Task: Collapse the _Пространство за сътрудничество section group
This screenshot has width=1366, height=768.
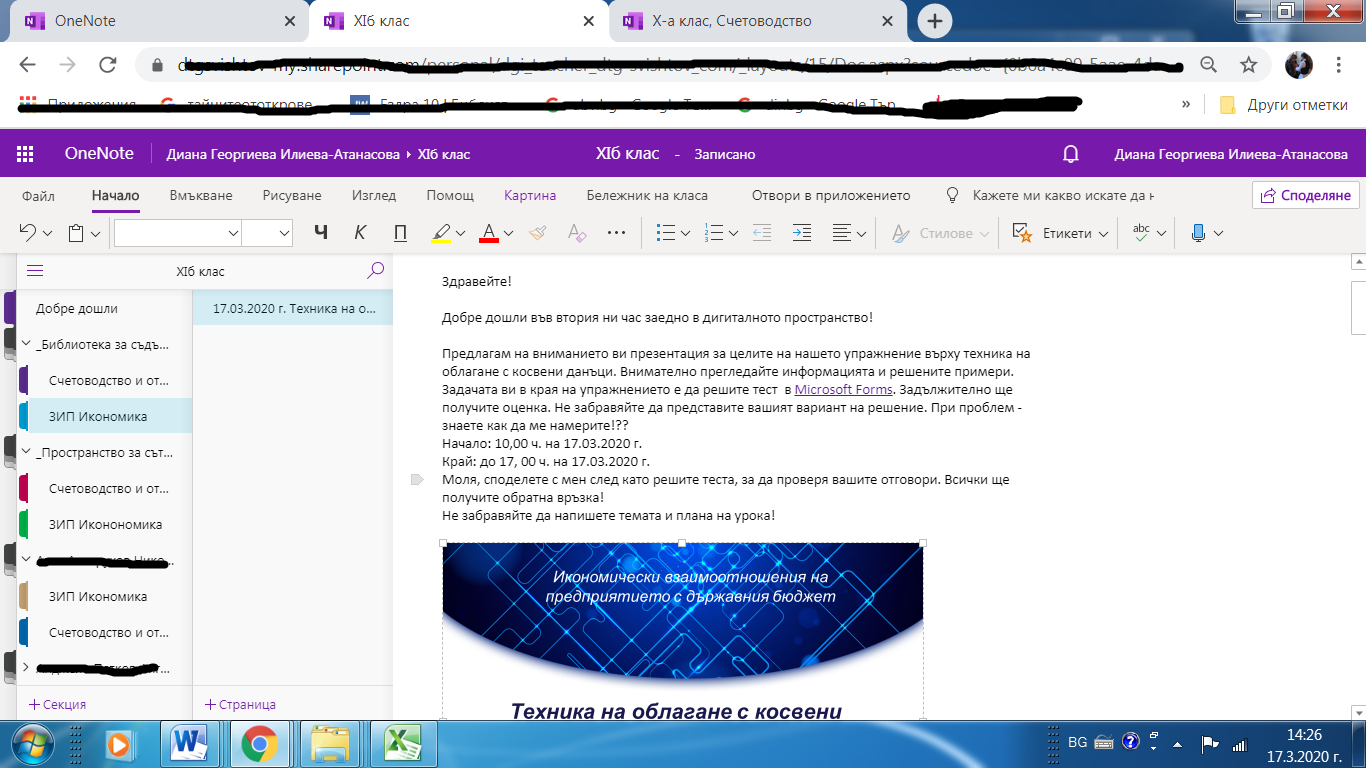Action: (x=27, y=452)
